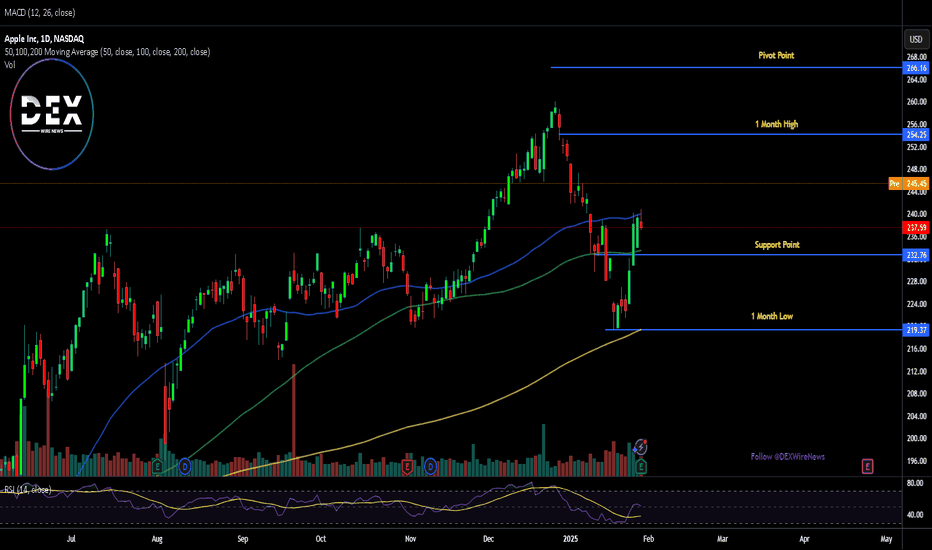Click the 232.76 support price tag
932x550 pixels.
tap(917, 255)
